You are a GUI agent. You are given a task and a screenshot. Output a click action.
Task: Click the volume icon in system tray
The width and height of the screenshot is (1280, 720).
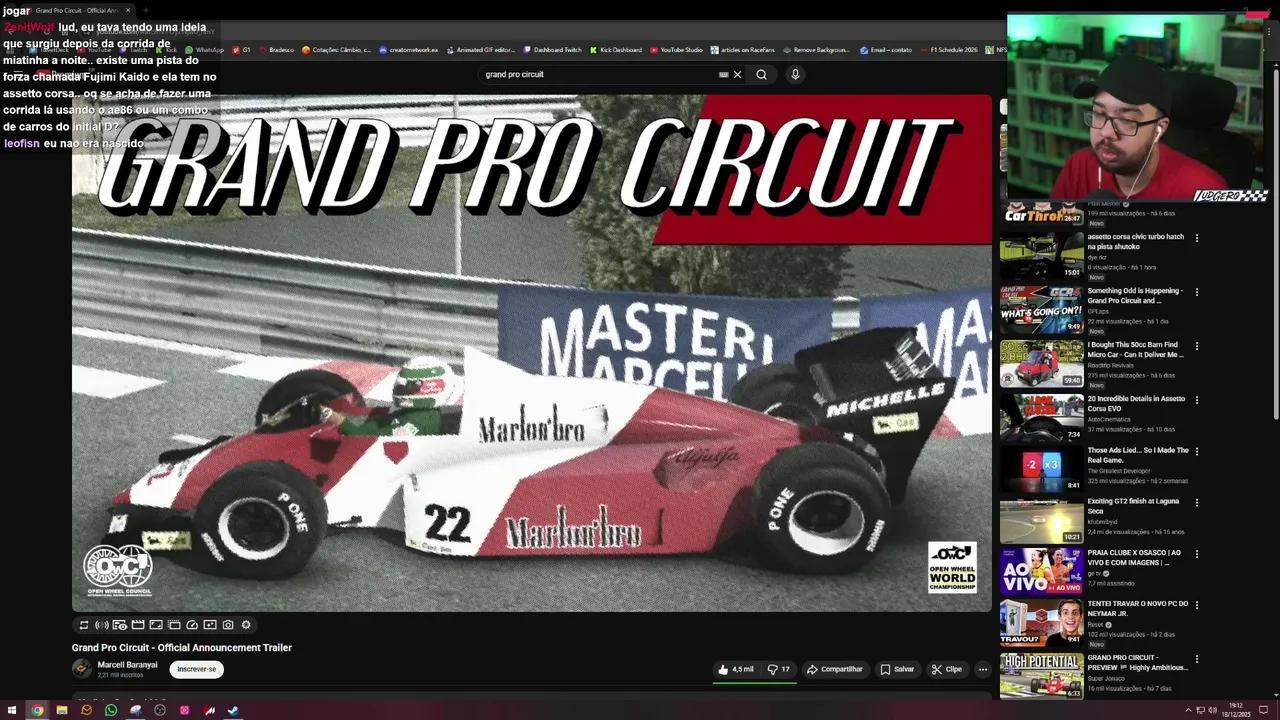coord(1212,710)
